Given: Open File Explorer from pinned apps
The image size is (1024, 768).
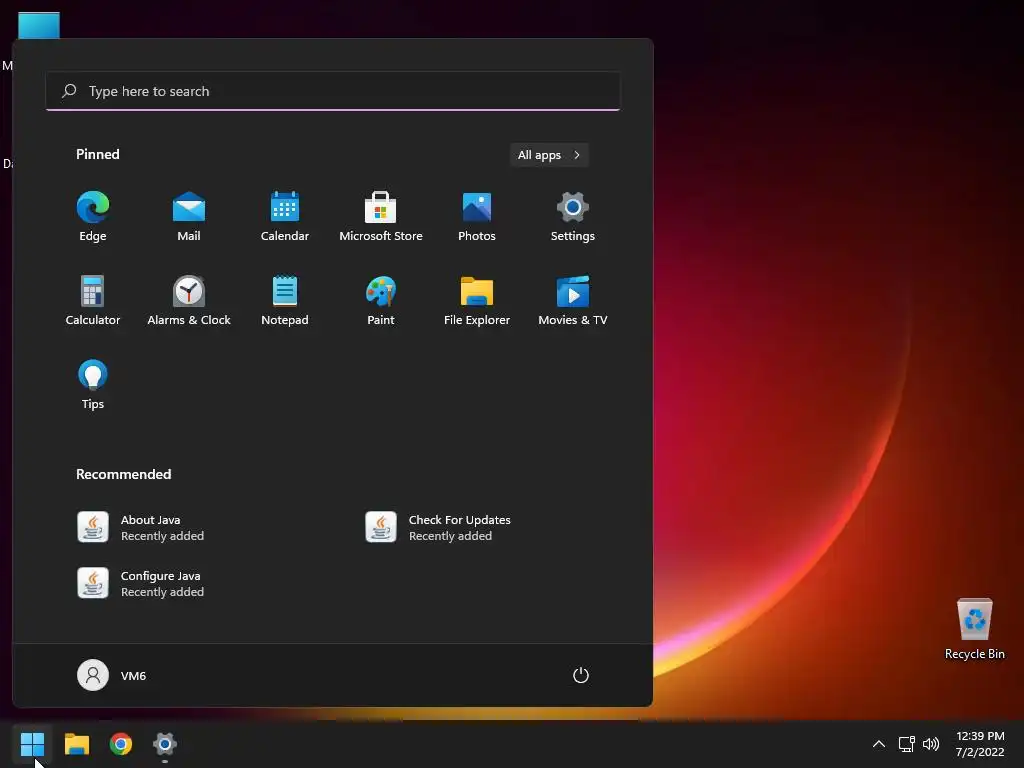Looking at the screenshot, I should 477,300.
